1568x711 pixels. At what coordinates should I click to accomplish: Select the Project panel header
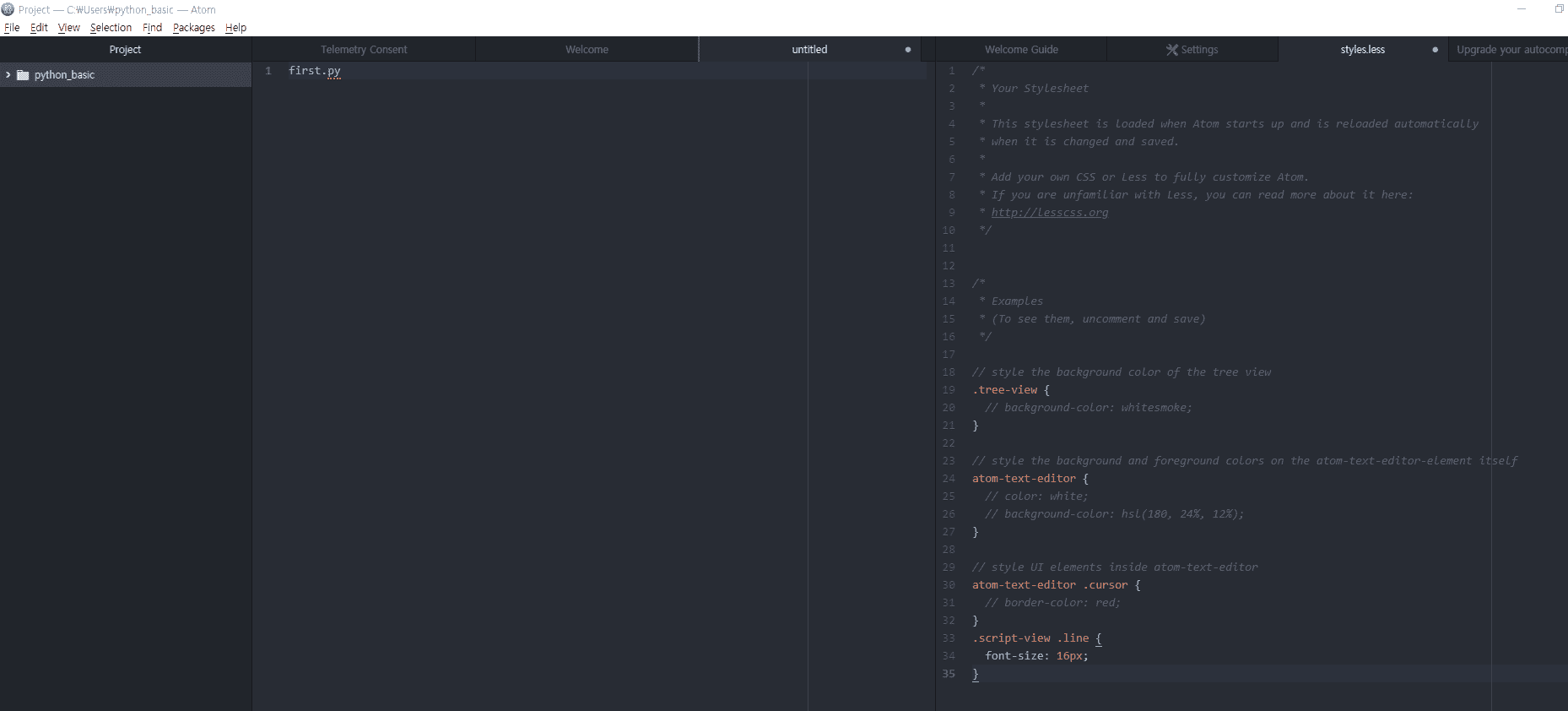point(125,50)
